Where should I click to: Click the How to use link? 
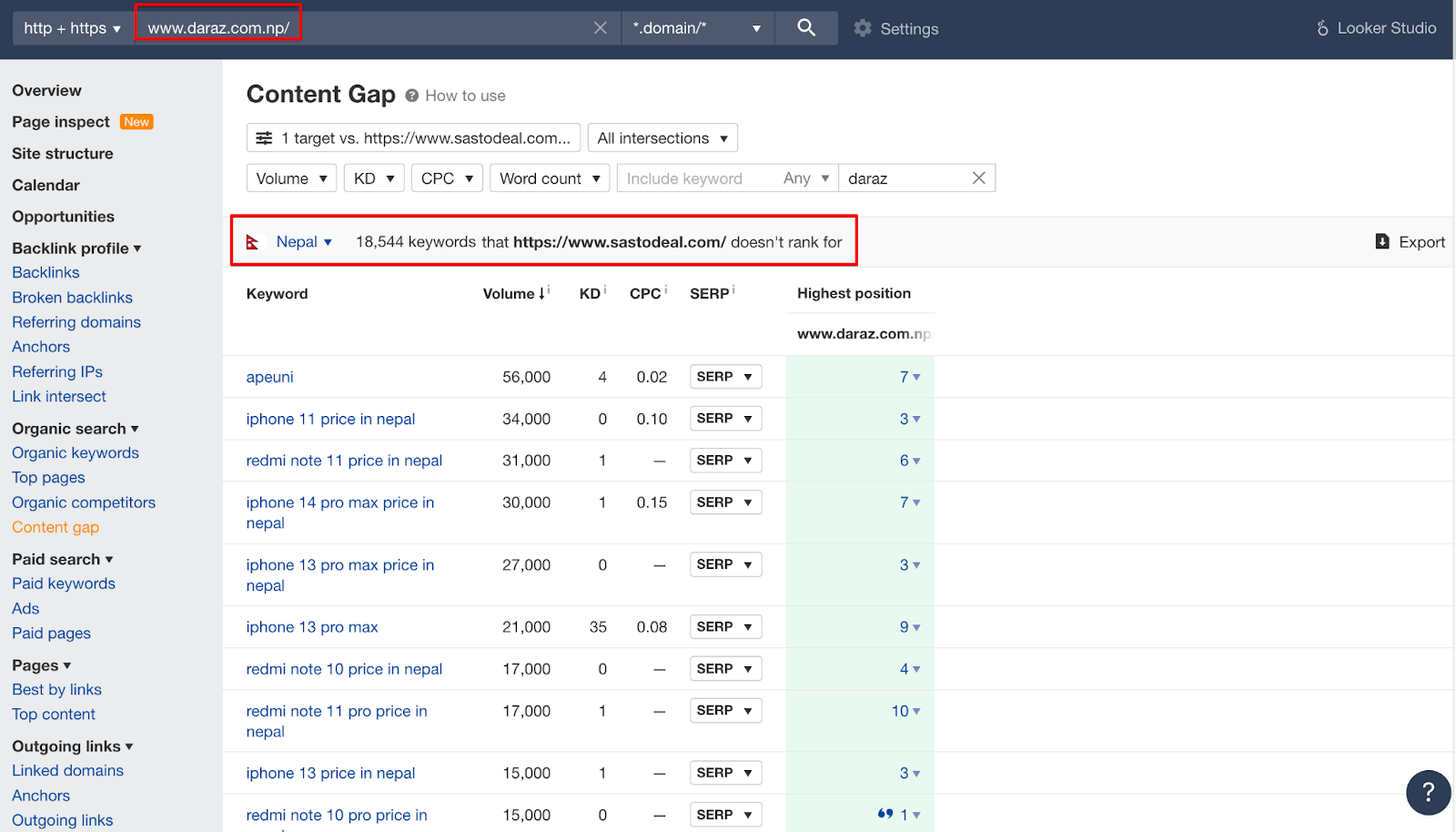point(465,96)
